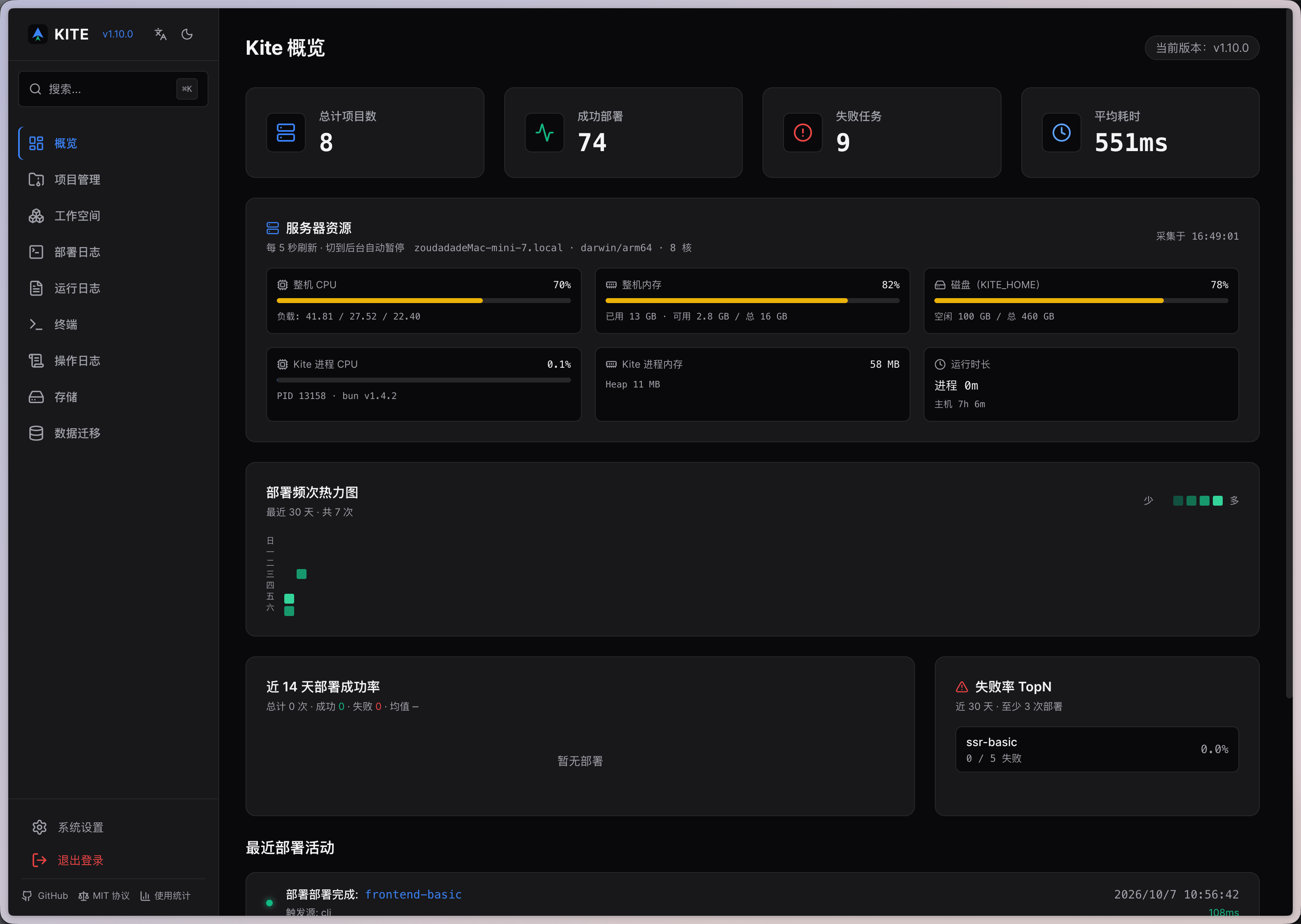The image size is (1301, 924).
Task: Open the 使用统计 footer link
Action: (x=166, y=896)
